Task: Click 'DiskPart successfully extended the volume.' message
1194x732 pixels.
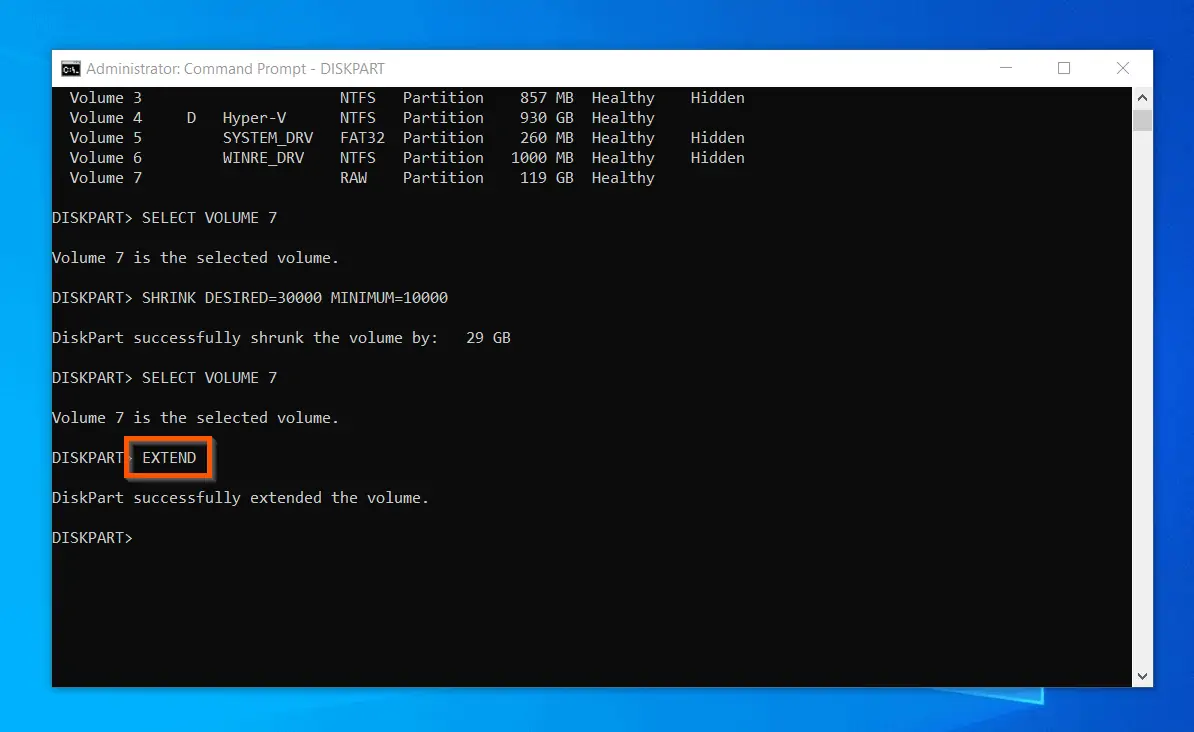Action: (x=241, y=497)
